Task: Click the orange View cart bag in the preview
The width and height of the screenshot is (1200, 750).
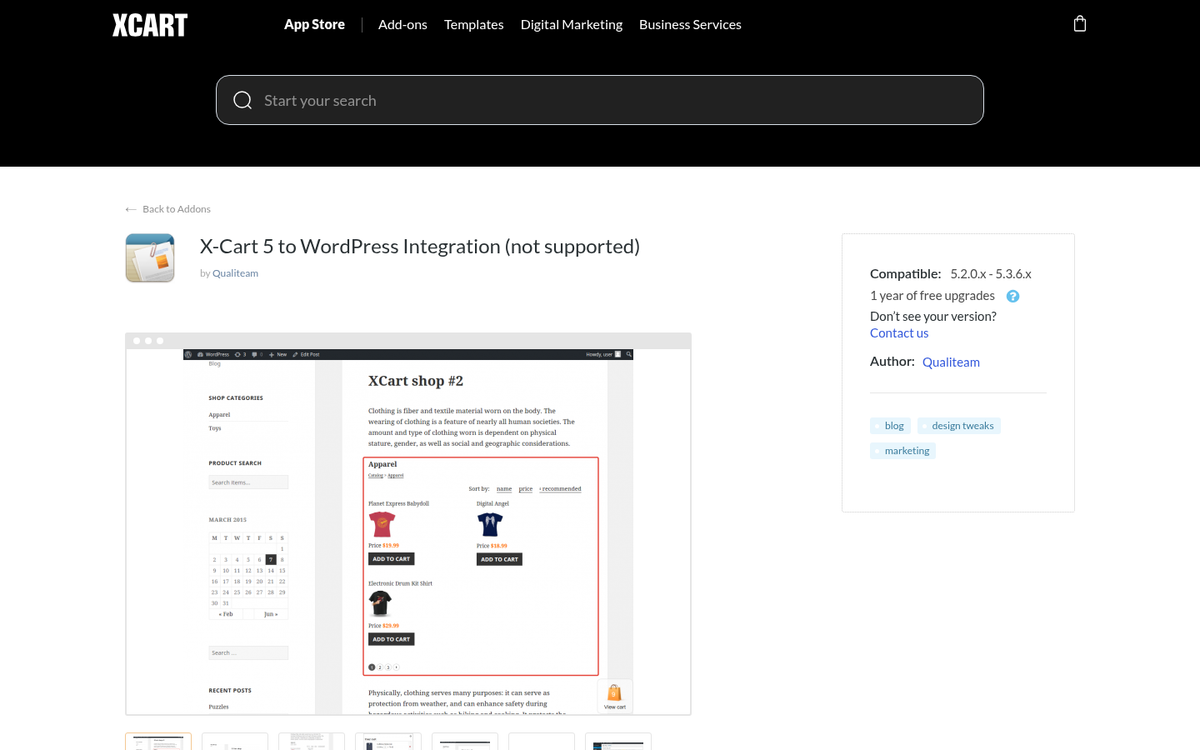Action: (x=614, y=692)
